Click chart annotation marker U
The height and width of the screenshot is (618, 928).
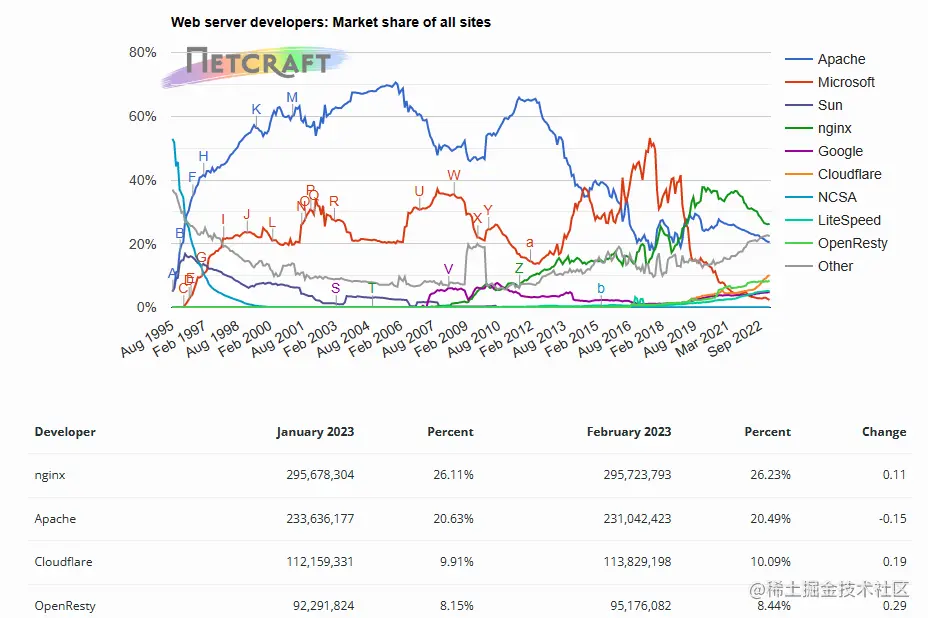click(x=419, y=191)
